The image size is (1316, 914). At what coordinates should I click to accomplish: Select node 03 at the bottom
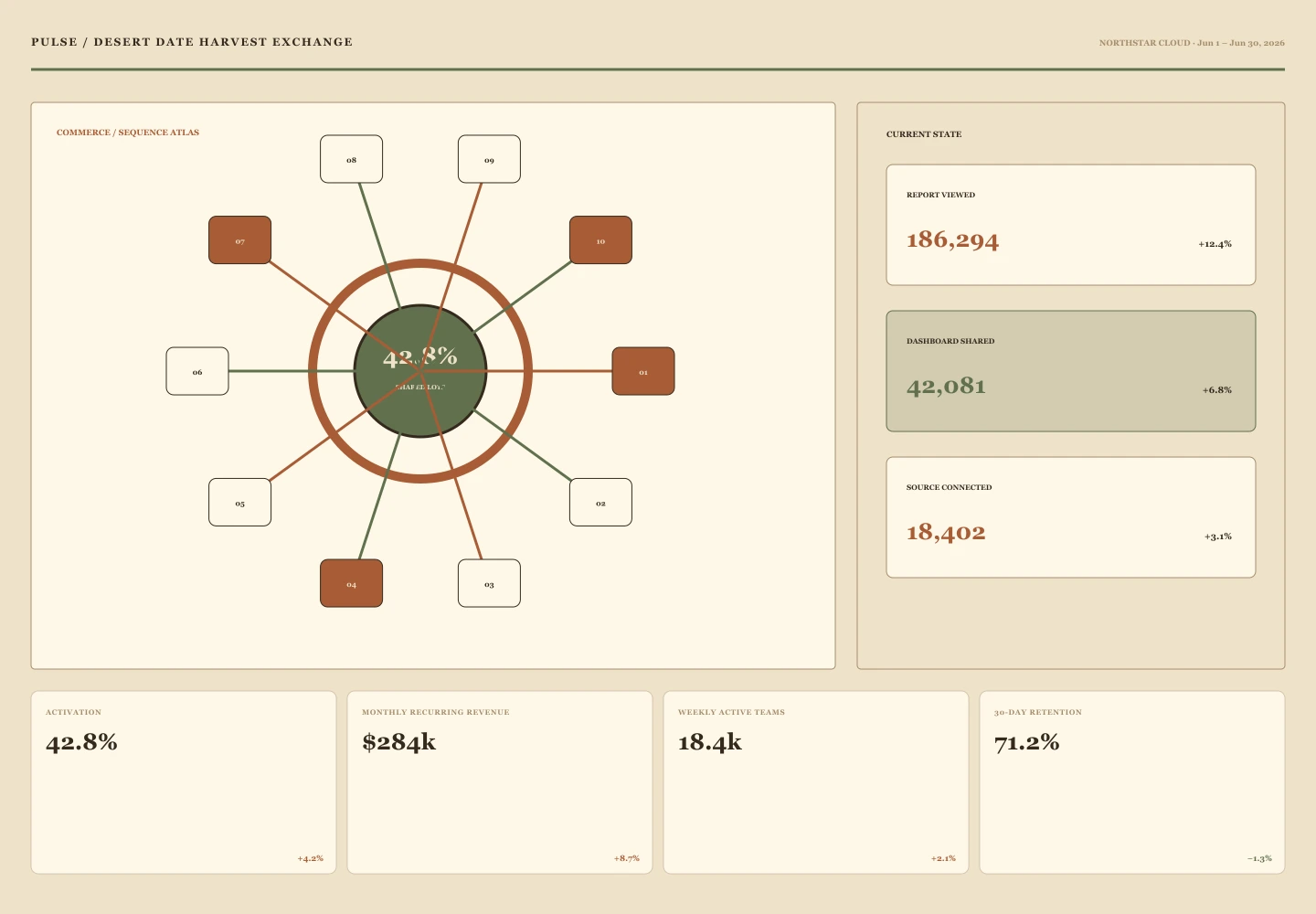[489, 583]
